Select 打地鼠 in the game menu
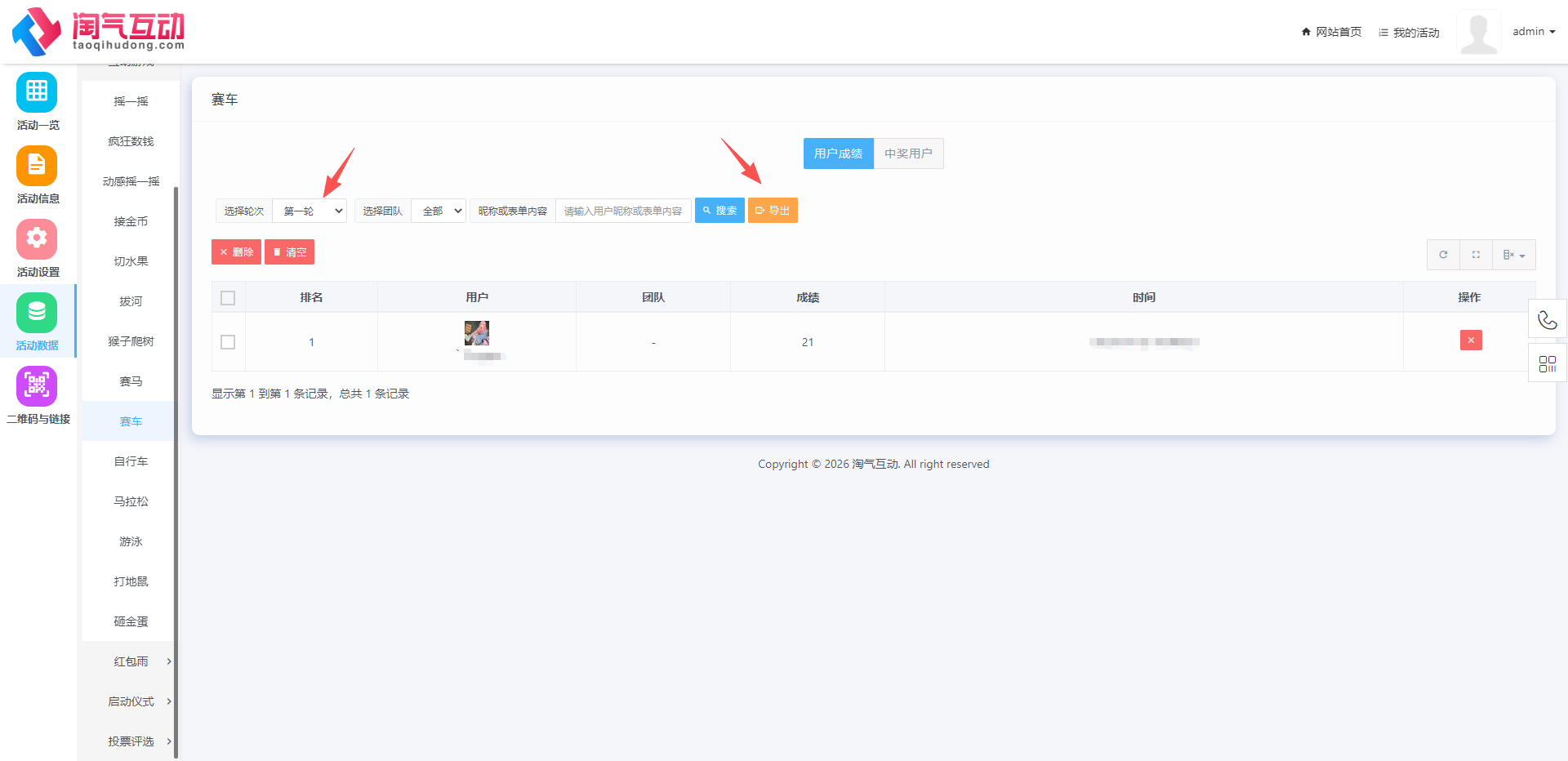The width and height of the screenshot is (1568, 761). coord(131,581)
